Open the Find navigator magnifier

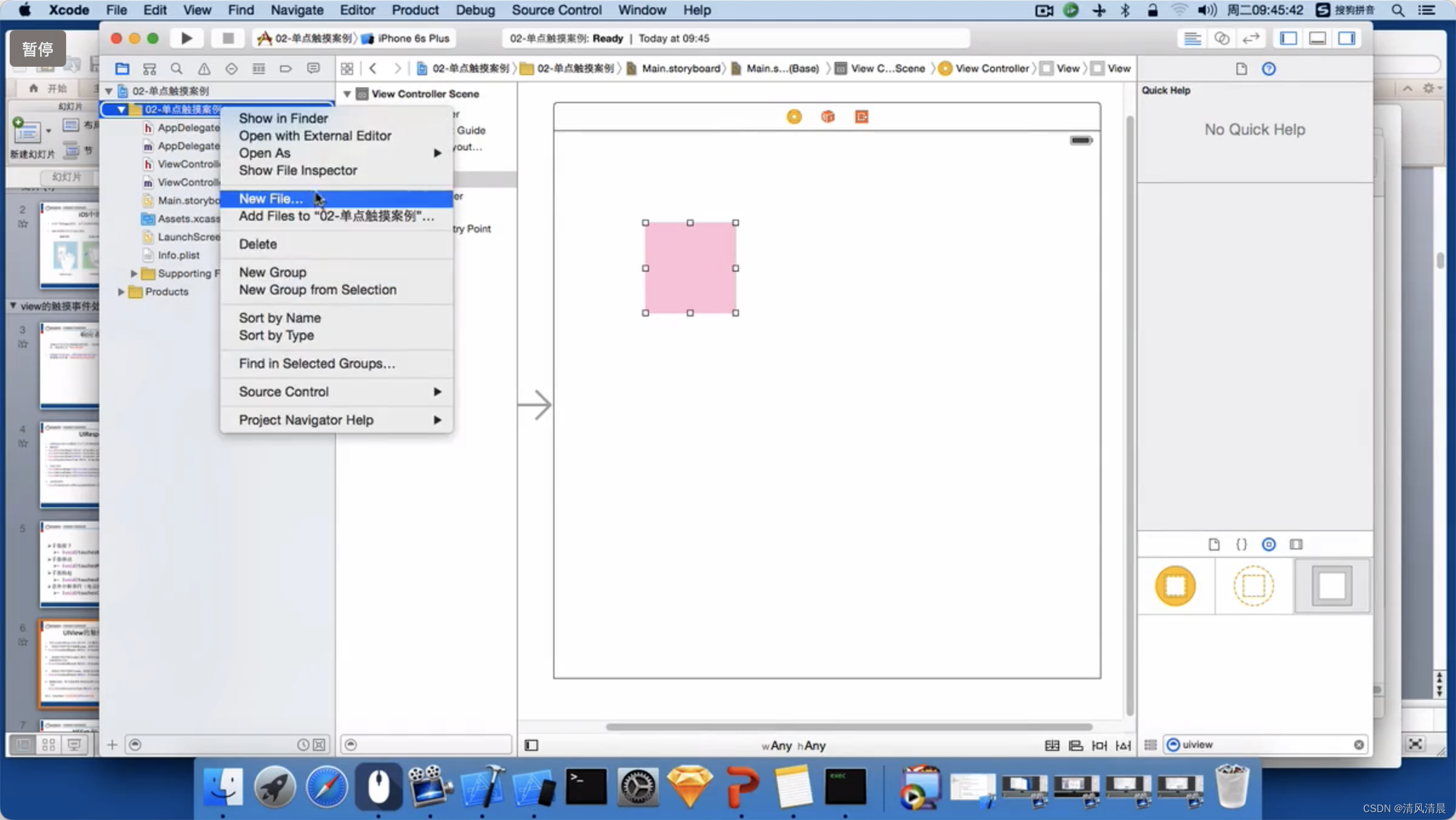(x=177, y=69)
